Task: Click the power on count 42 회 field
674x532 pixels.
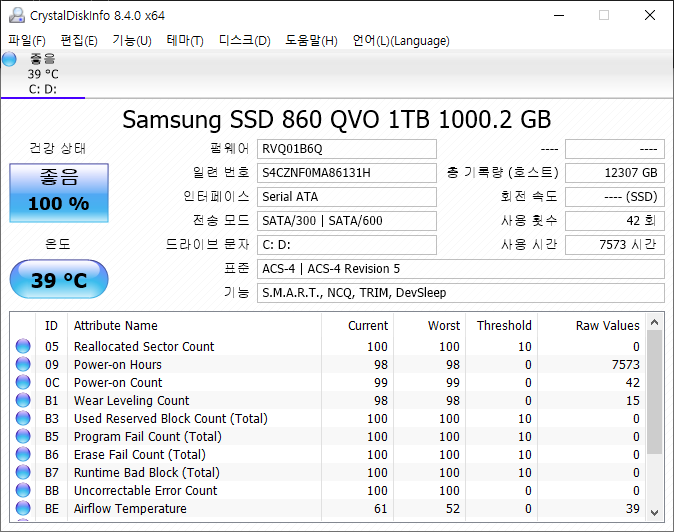Action: (615, 221)
